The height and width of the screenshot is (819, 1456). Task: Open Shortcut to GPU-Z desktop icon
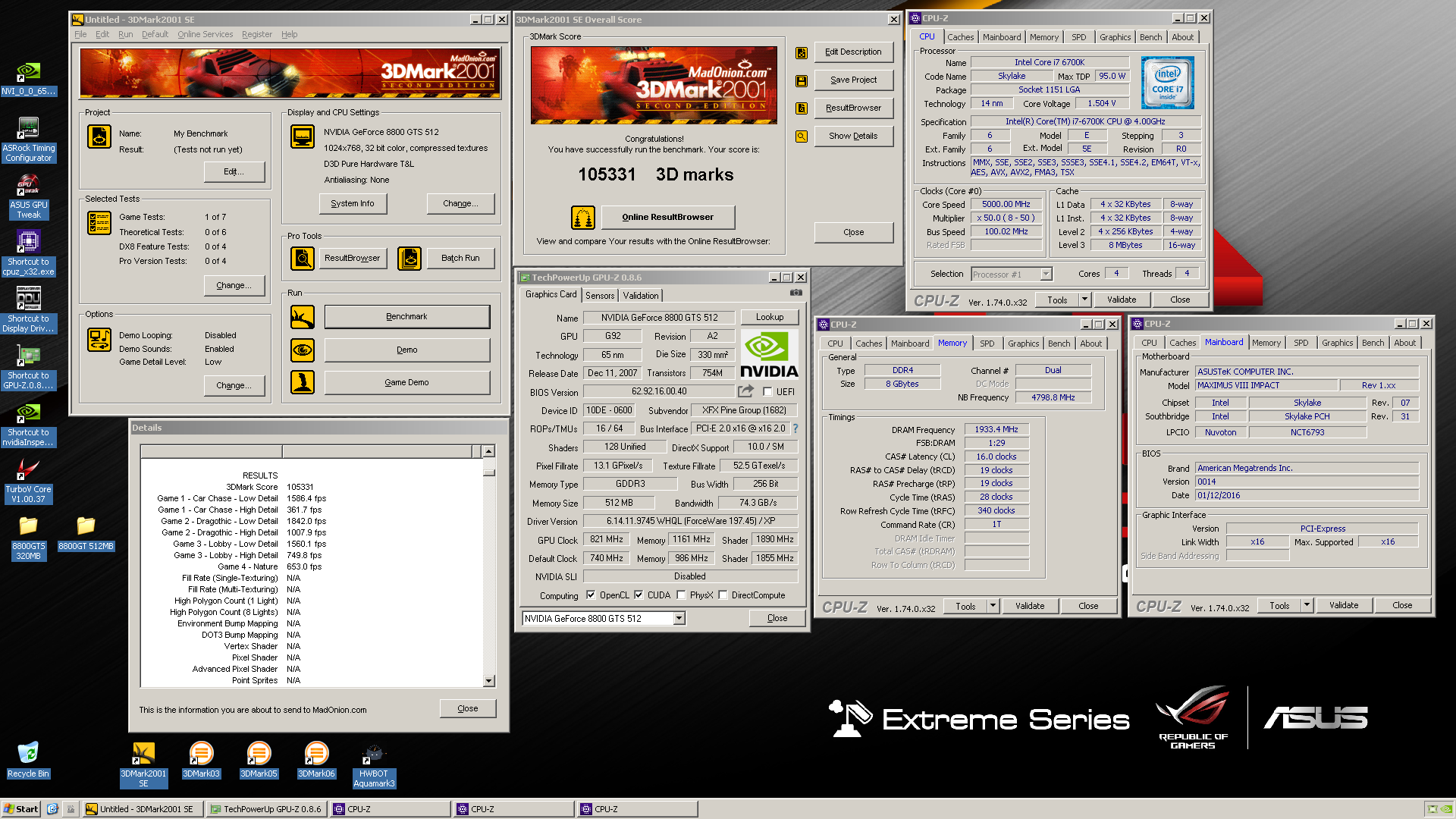click(x=28, y=367)
